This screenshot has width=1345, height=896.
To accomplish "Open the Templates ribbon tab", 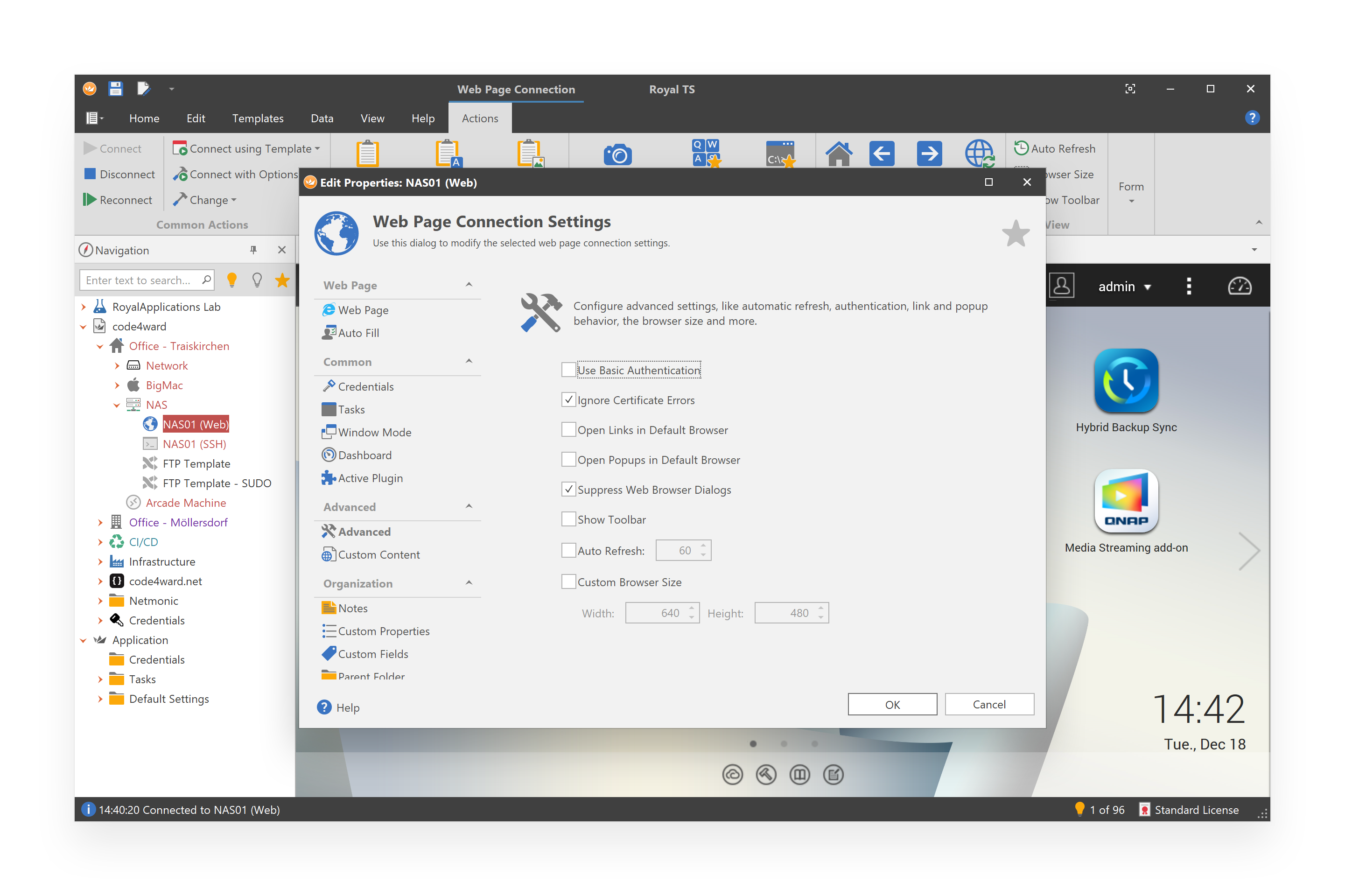I will pos(258,118).
